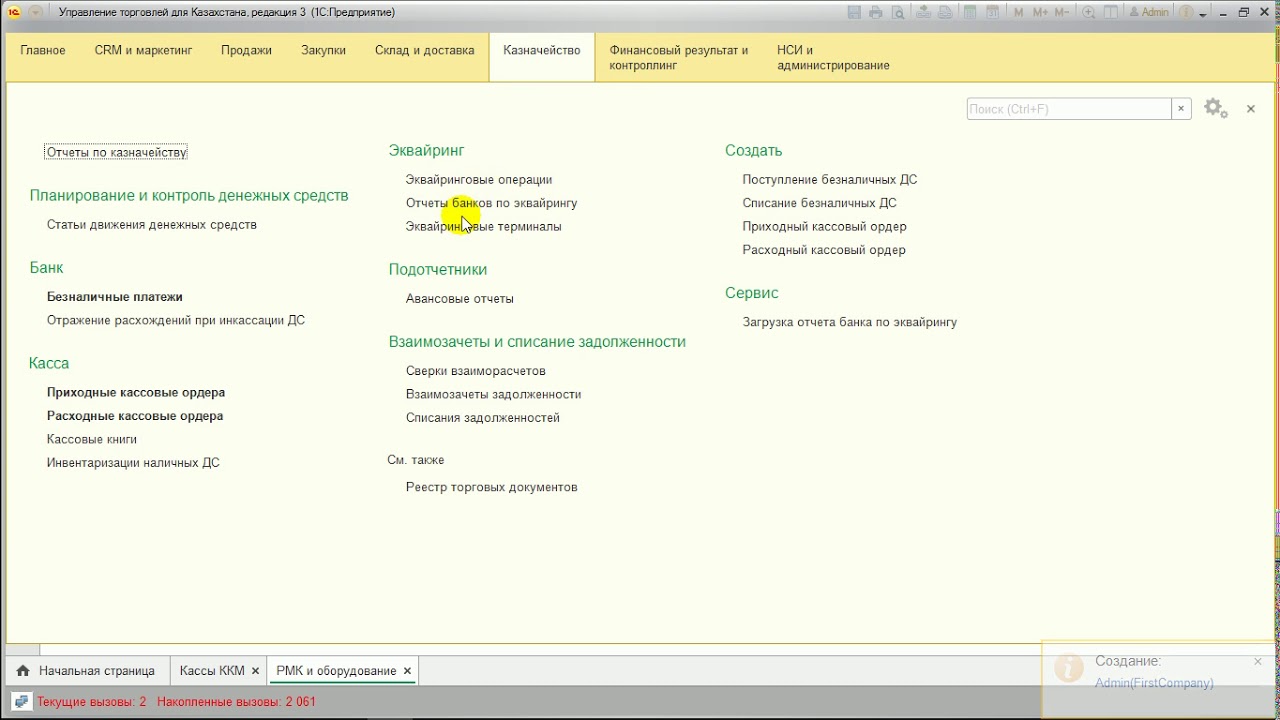
Task: Click the M+ memory add button
Action: [1040, 13]
